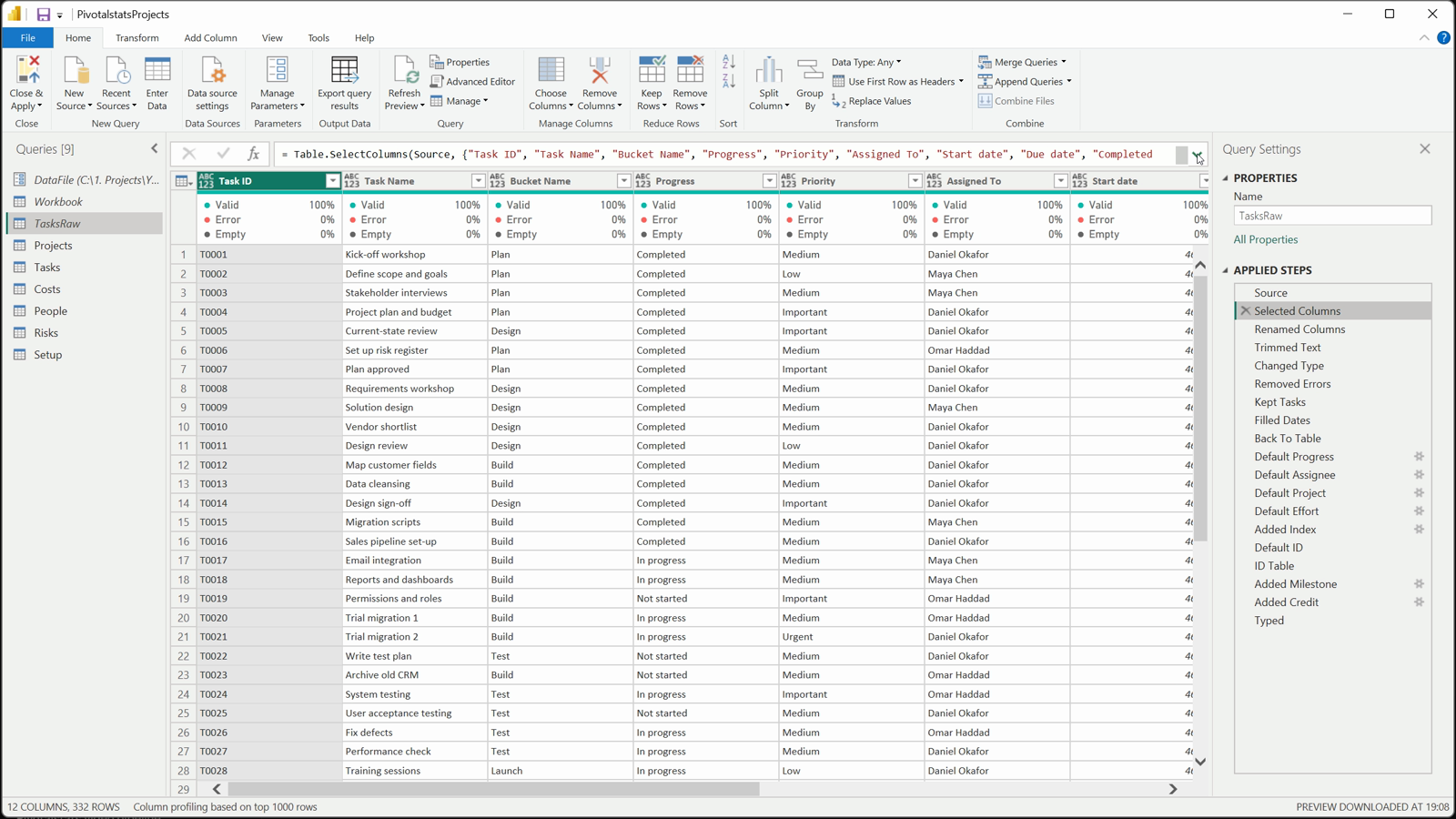The height and width of the screenshot is (819, 1456).
Task: Collapse the APPLIED STEPS section
Action: click(x=1226, y=270)
